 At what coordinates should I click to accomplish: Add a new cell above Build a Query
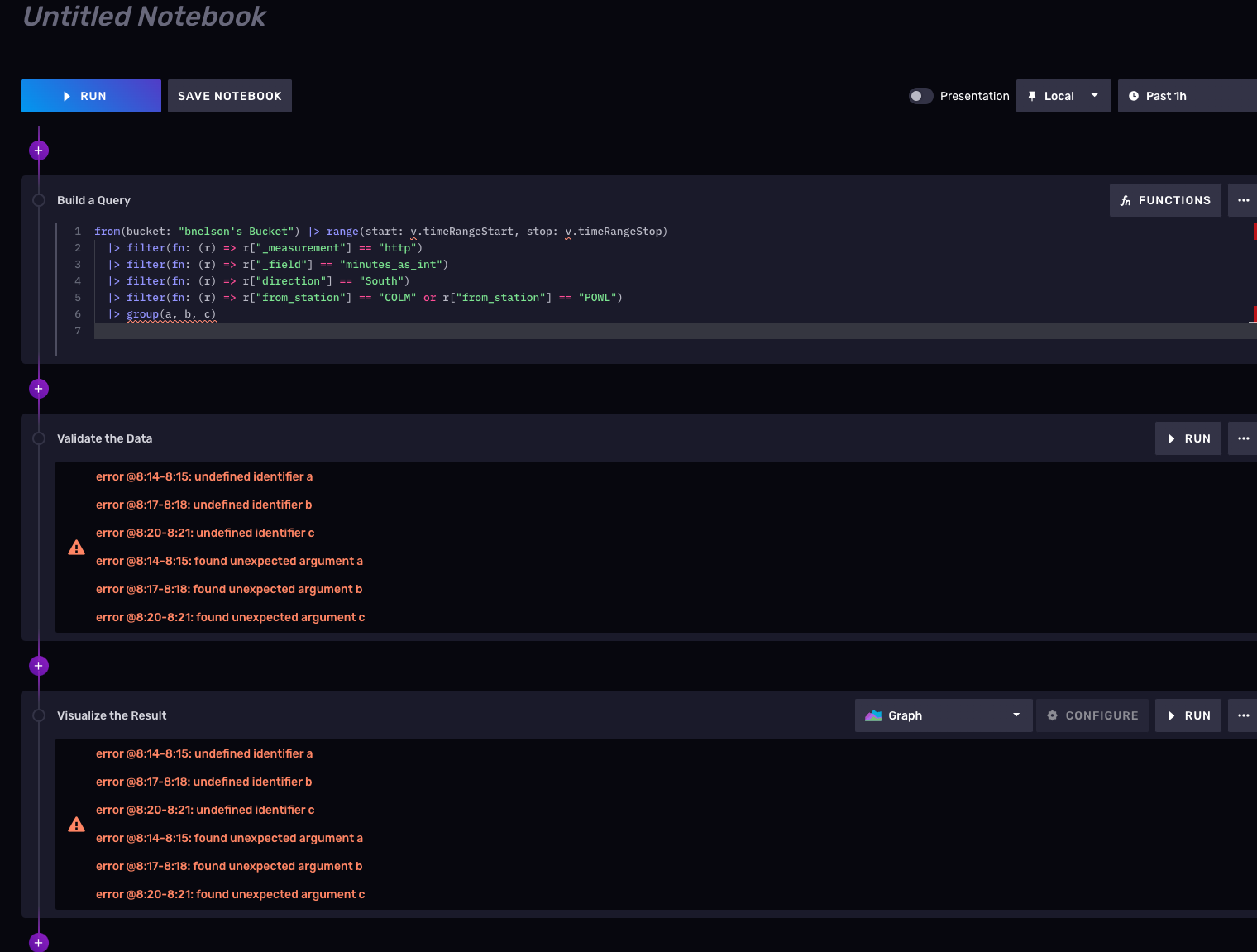[38, 150]
